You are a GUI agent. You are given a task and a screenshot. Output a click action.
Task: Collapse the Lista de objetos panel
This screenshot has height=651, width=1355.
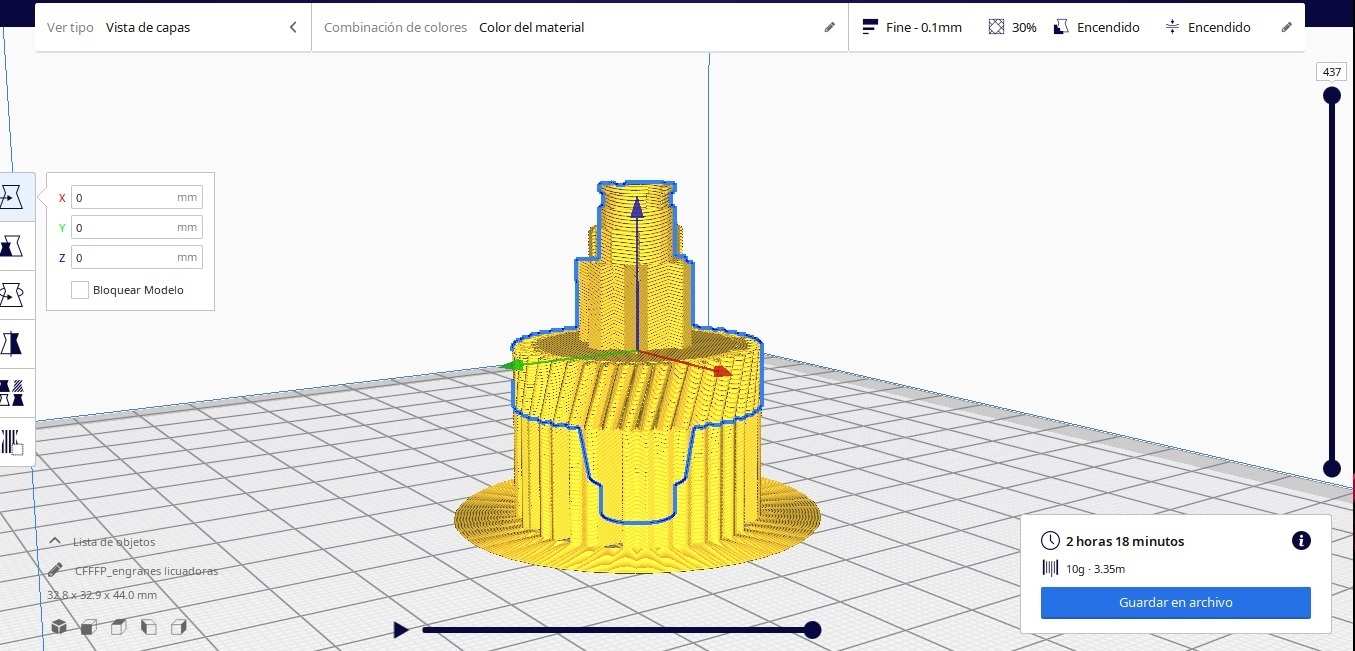pyautogui.click(x=55, y=542)
